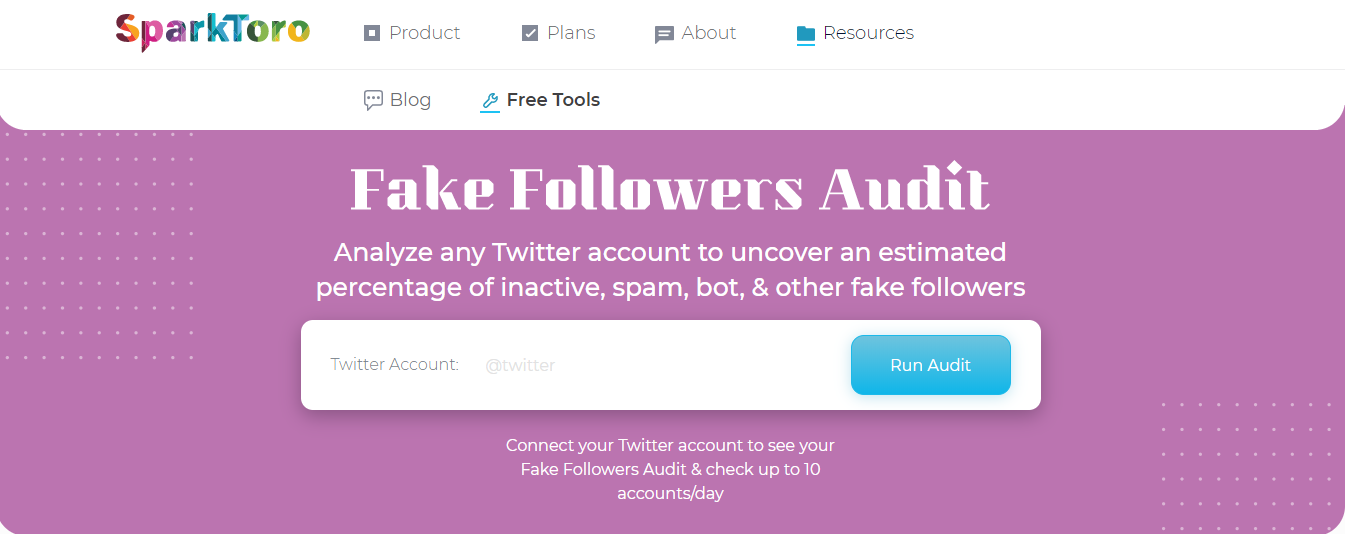
Task: Click the dotted pattern beside the heading
Action: pos(98,245)
